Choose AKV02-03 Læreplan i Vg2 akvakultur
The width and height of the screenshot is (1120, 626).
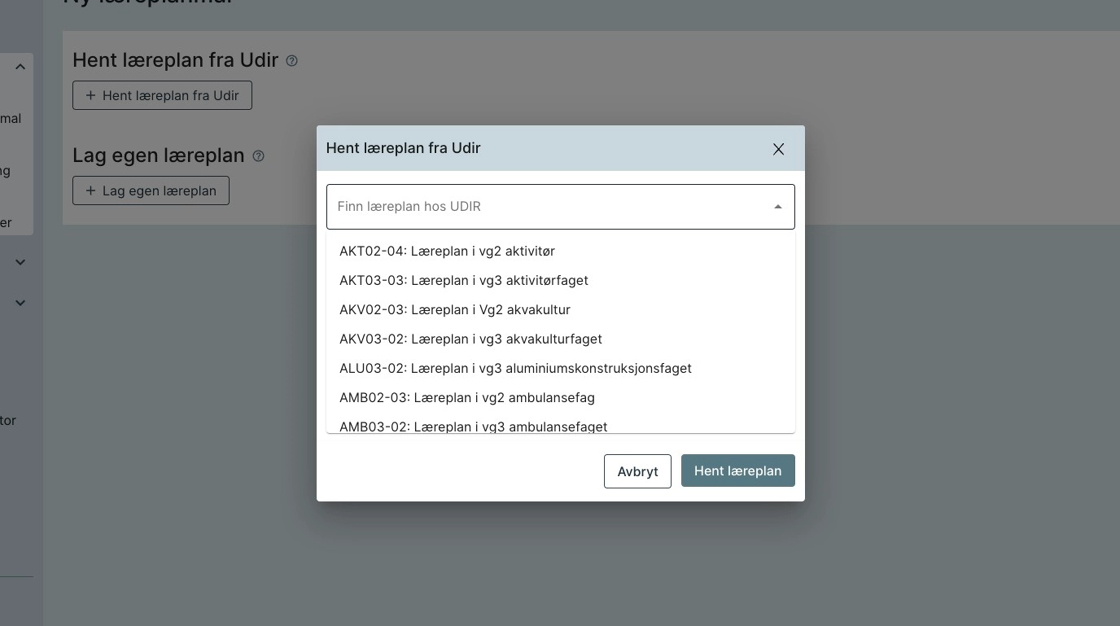(455, 310)
